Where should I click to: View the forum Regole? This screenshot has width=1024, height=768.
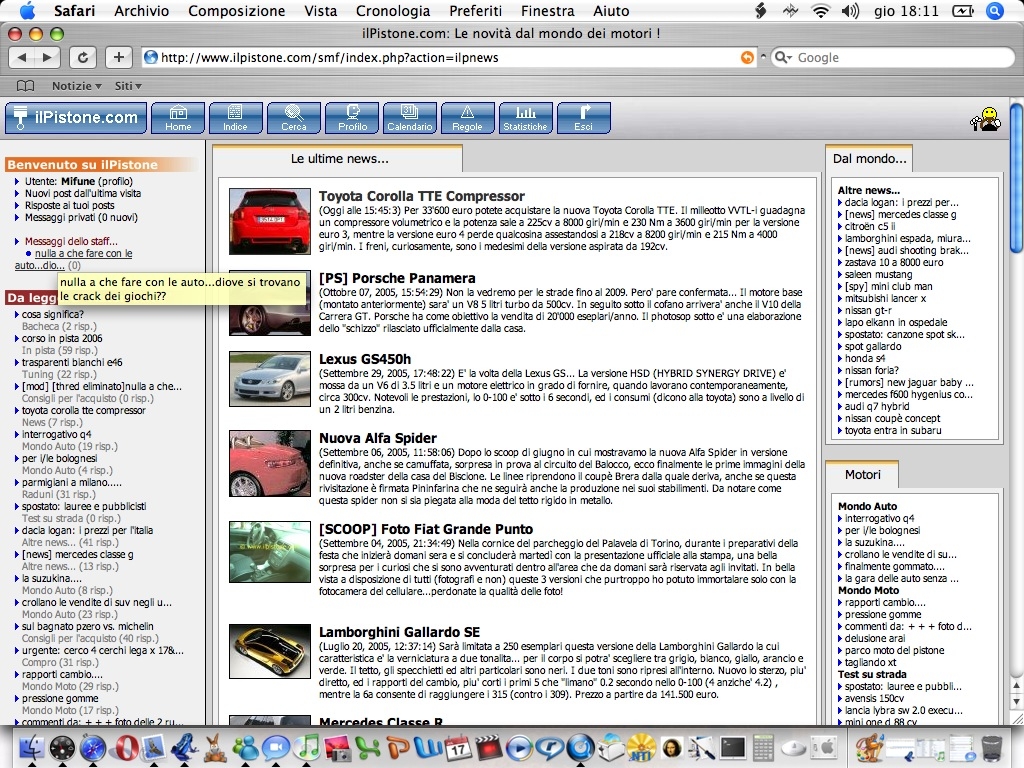coord(468,118)
